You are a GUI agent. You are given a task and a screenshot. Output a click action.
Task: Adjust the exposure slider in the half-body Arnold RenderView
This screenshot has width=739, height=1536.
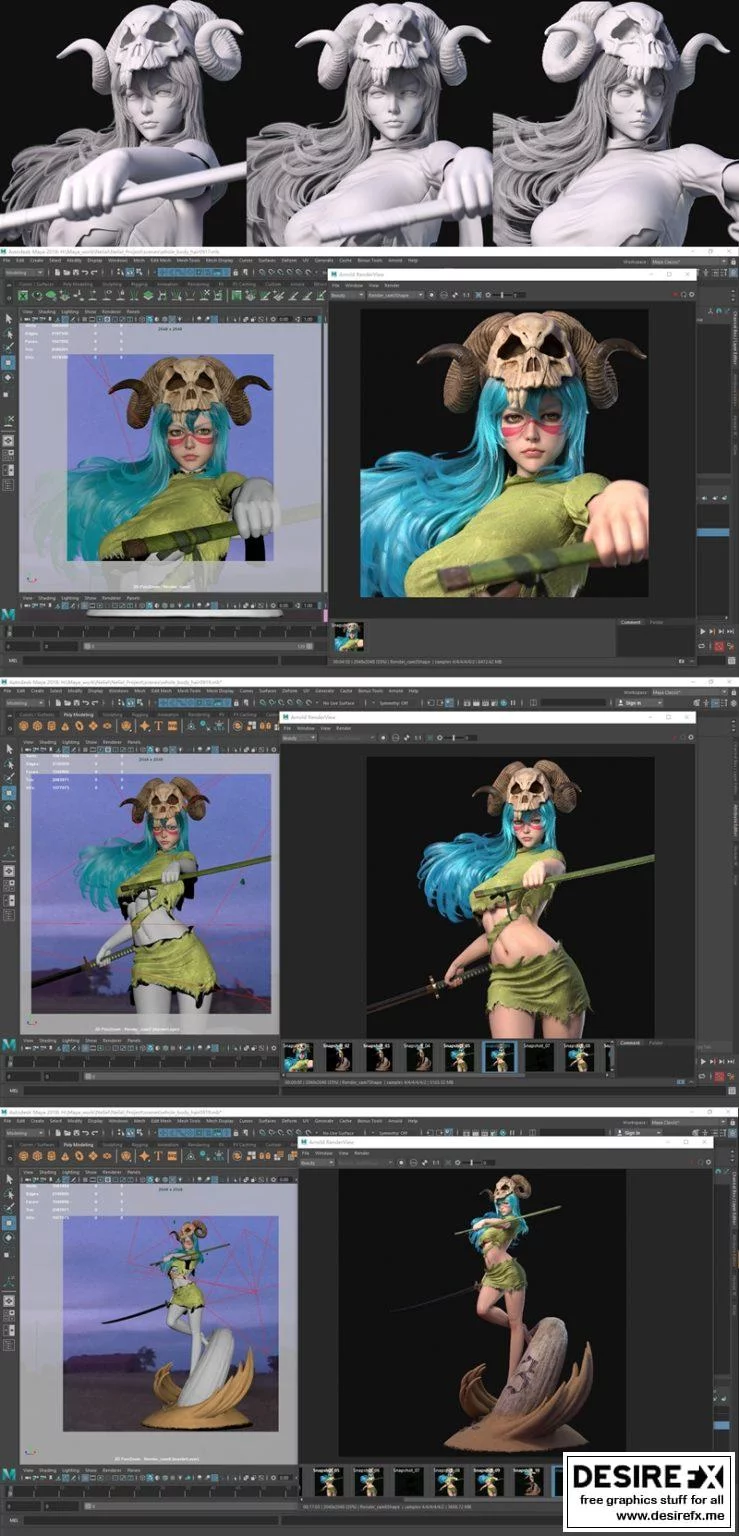coord(454,738)
